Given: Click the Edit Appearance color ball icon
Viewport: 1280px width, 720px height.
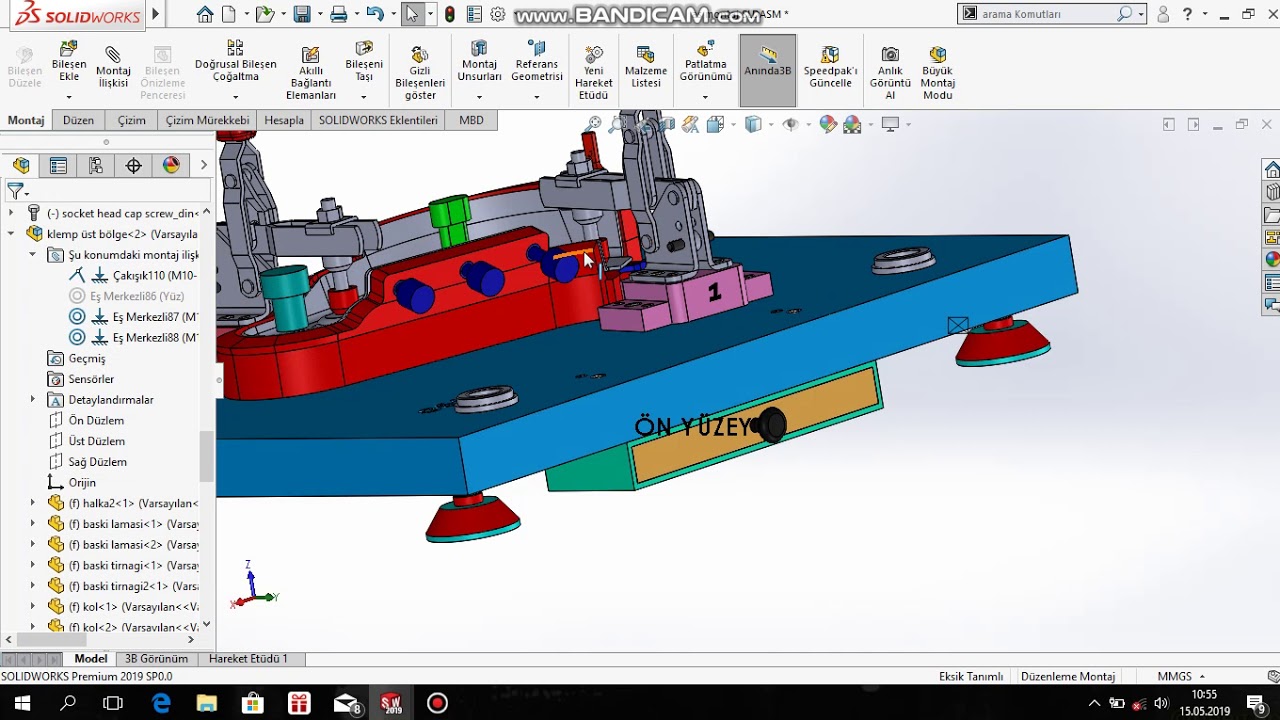Looking at the screenshot, I should click(828, 124).
